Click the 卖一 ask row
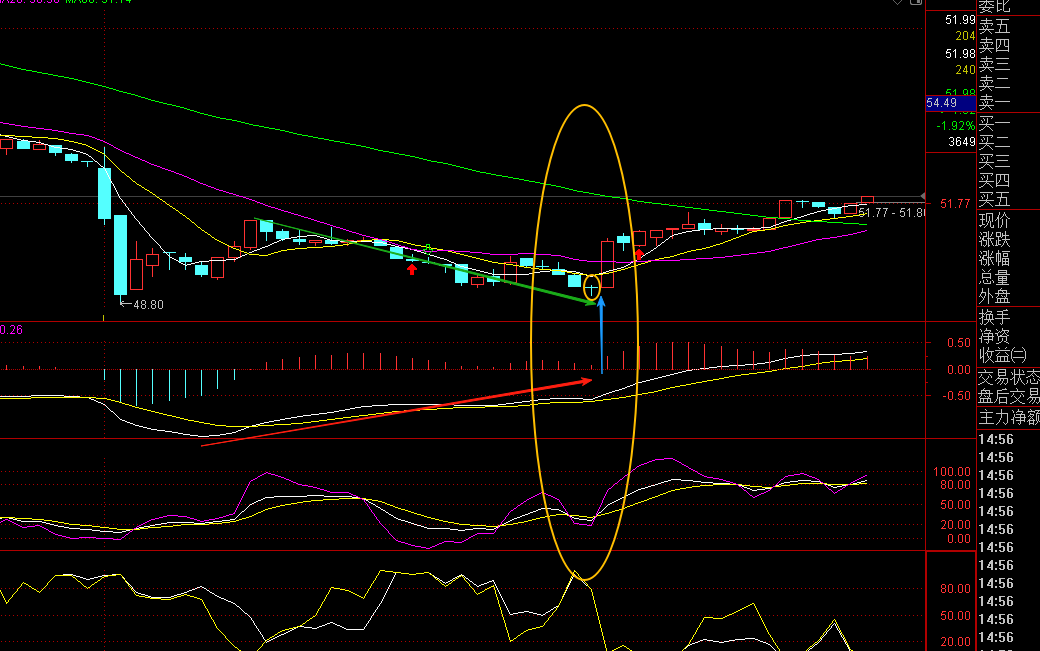This screenshot has width=1040, height=651. click(x=994, y=103)
